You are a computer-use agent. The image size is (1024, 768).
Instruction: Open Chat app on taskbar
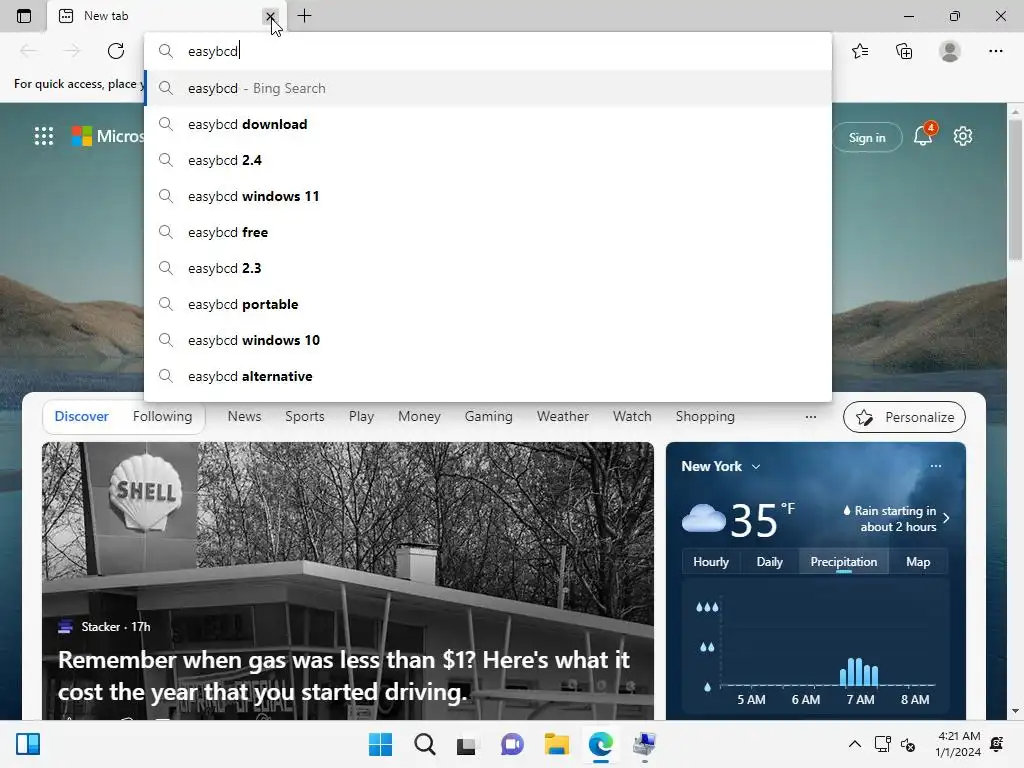(512, 744)
